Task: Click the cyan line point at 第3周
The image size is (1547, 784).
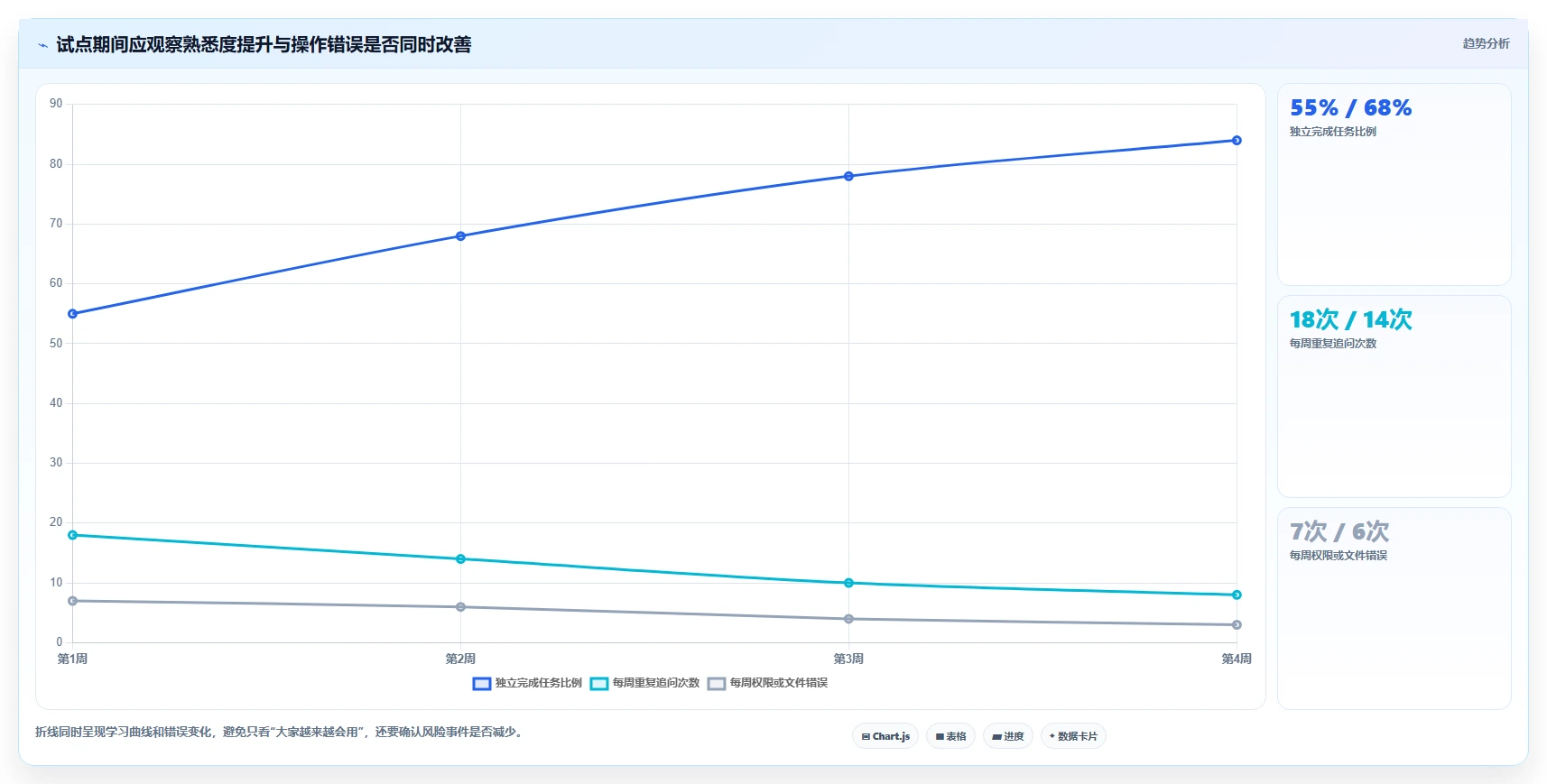Action: click(x=848, y=583)
